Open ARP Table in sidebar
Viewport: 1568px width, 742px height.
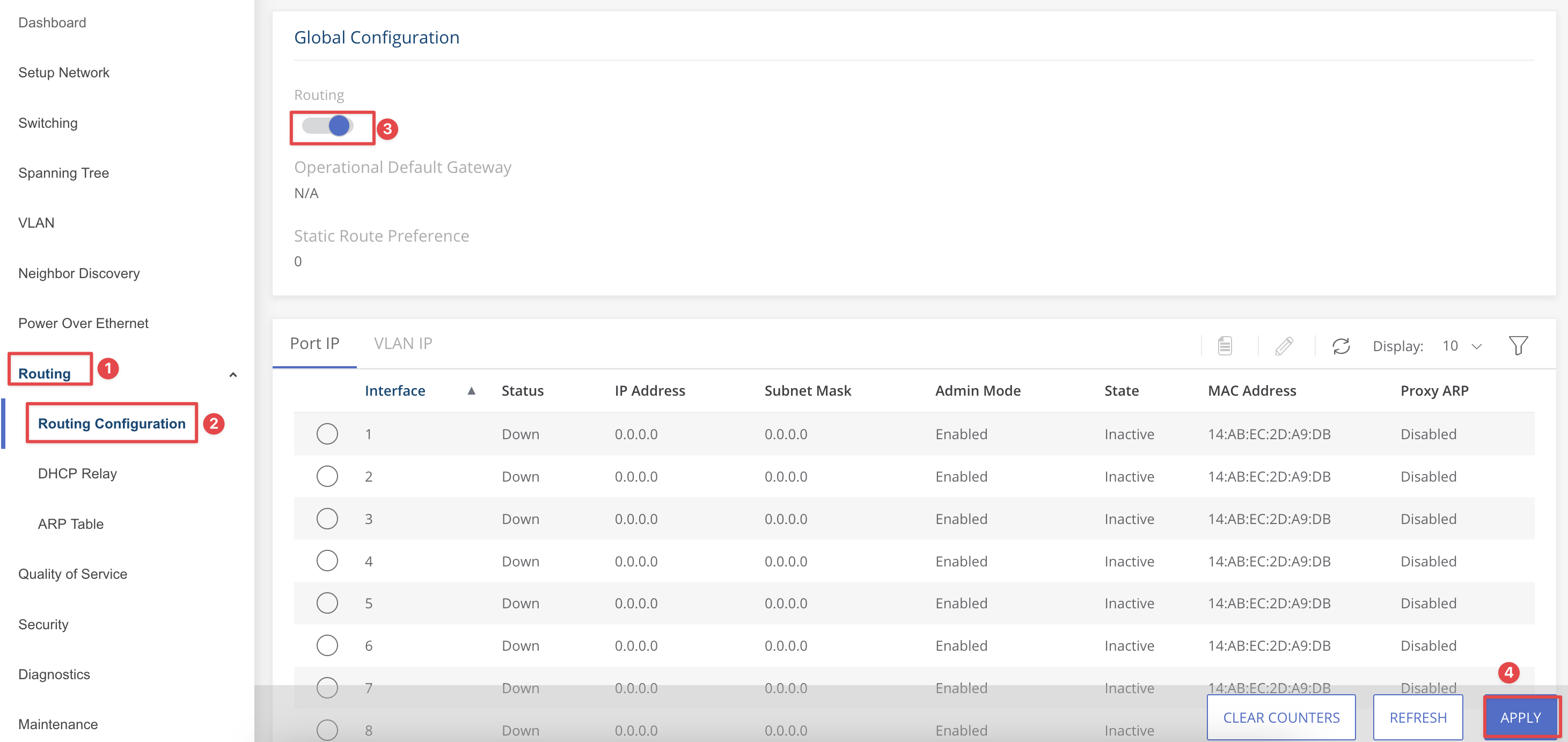[71, 524]
